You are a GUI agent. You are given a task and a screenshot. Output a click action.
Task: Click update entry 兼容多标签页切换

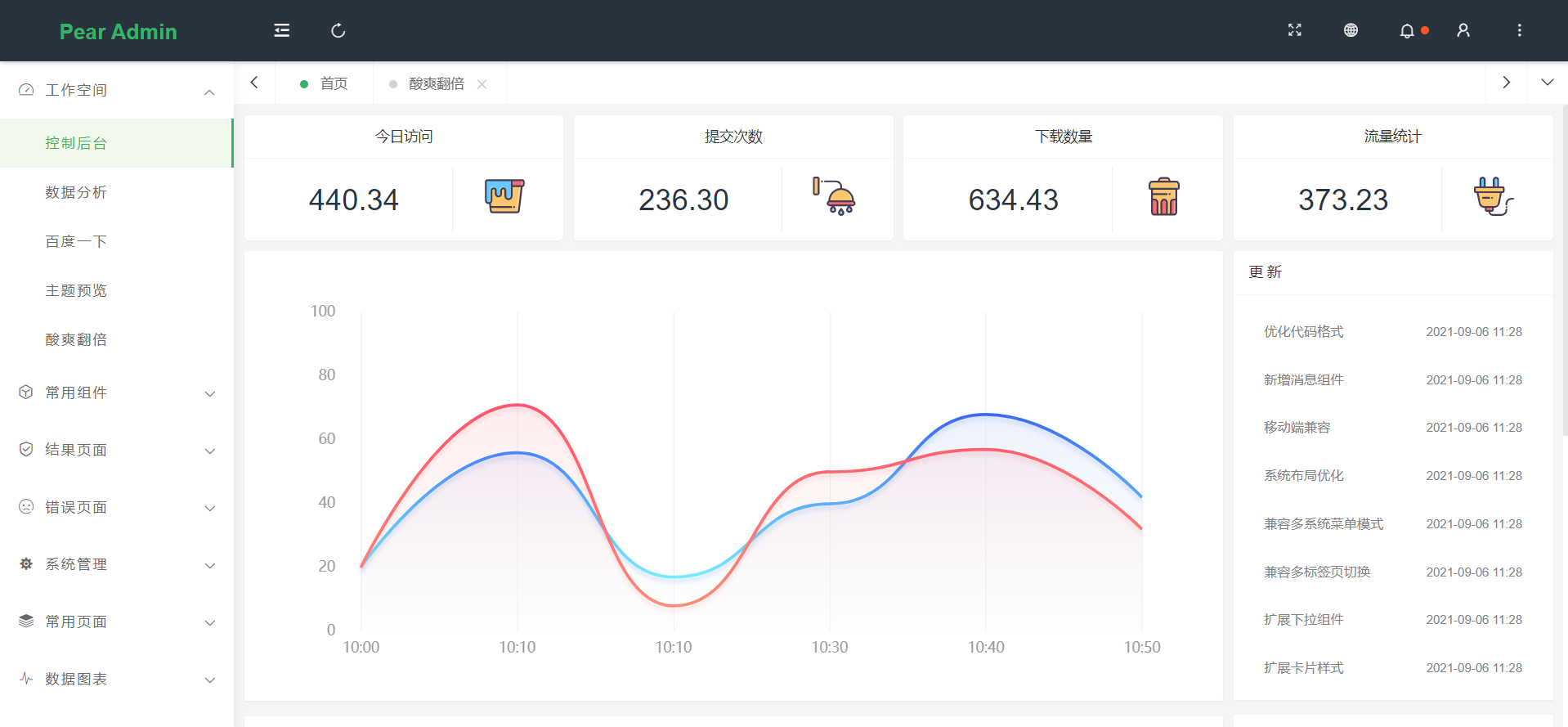(1316, 572)
